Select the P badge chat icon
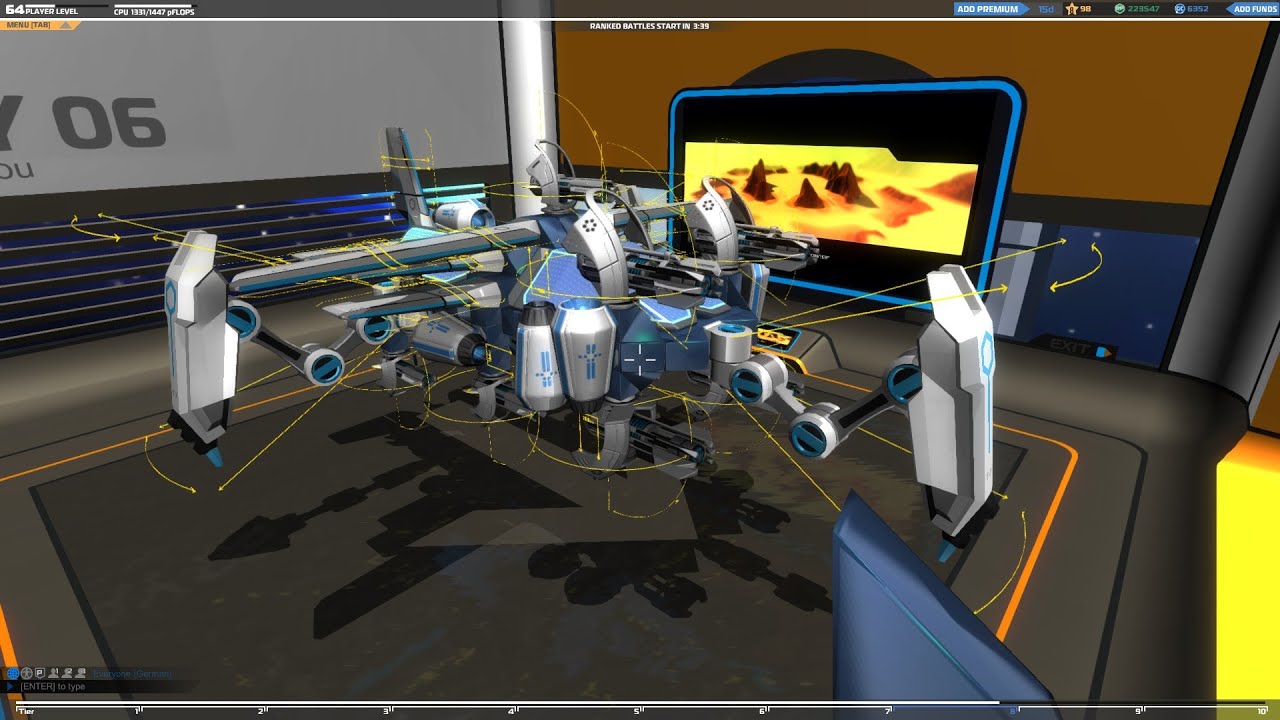This screenshot has height=720, width=1280. click(40, 673)
